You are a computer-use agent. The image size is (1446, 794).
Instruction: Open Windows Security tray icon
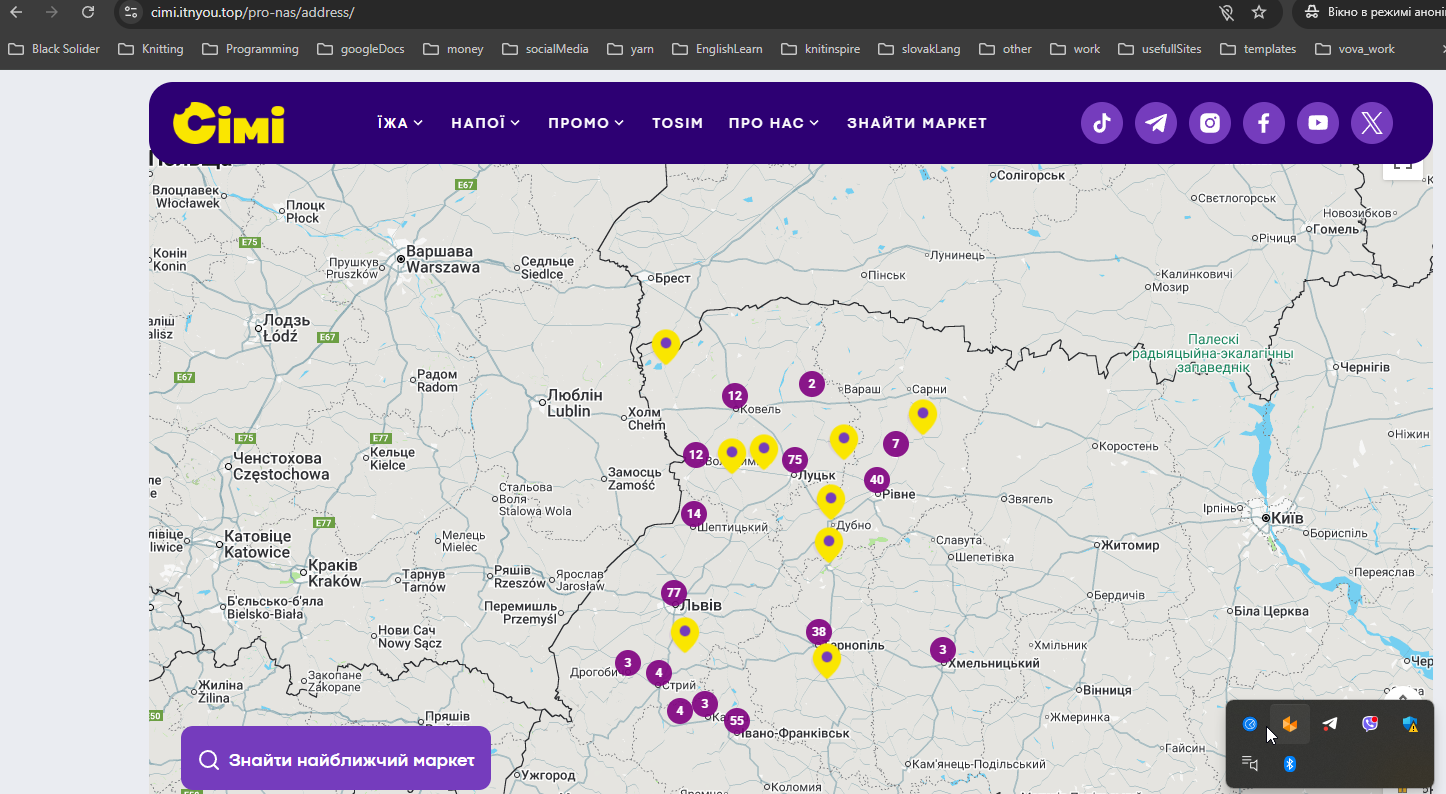click(x=1410, y=724)
